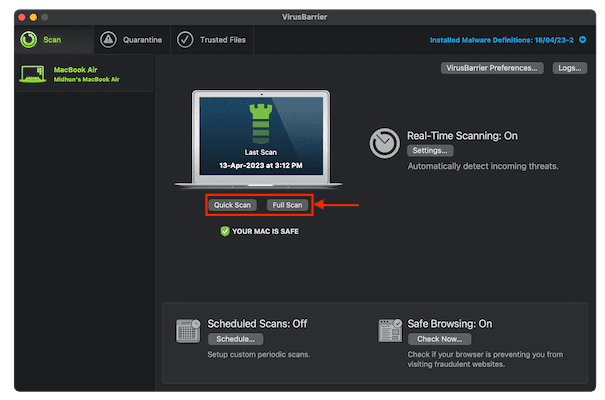The height and width of the screenshot is (400, 605).
Task: Open the Quarantine tab
Action: click(131, 40)
